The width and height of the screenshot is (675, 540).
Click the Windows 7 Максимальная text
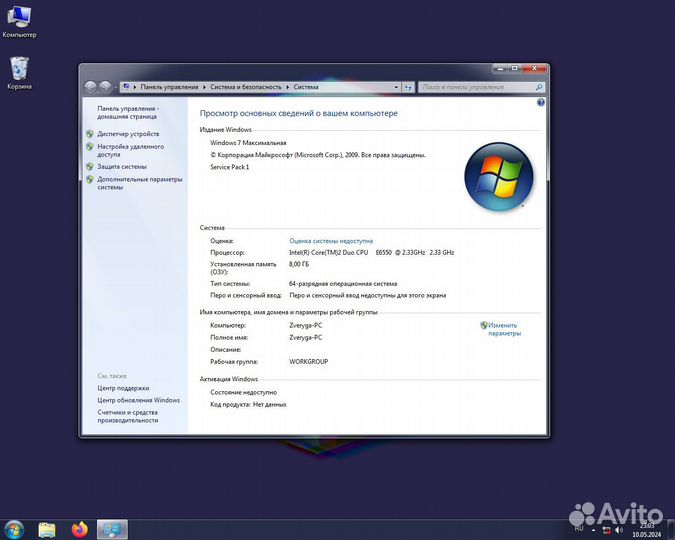click(248, 143)
